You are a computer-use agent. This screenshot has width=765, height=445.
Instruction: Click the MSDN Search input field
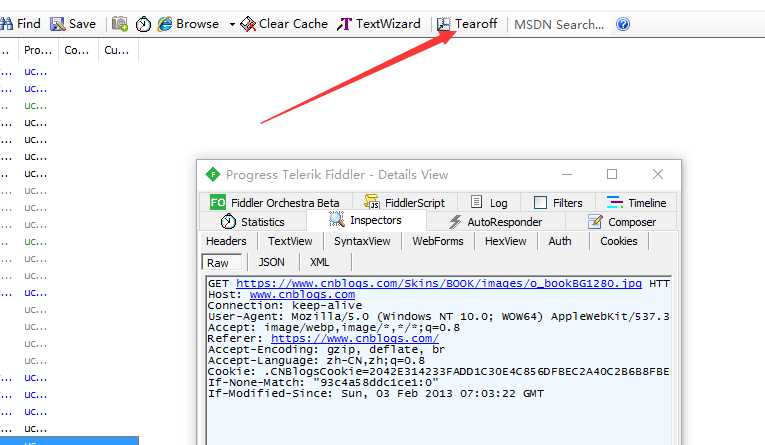click(x=559, y=24)
